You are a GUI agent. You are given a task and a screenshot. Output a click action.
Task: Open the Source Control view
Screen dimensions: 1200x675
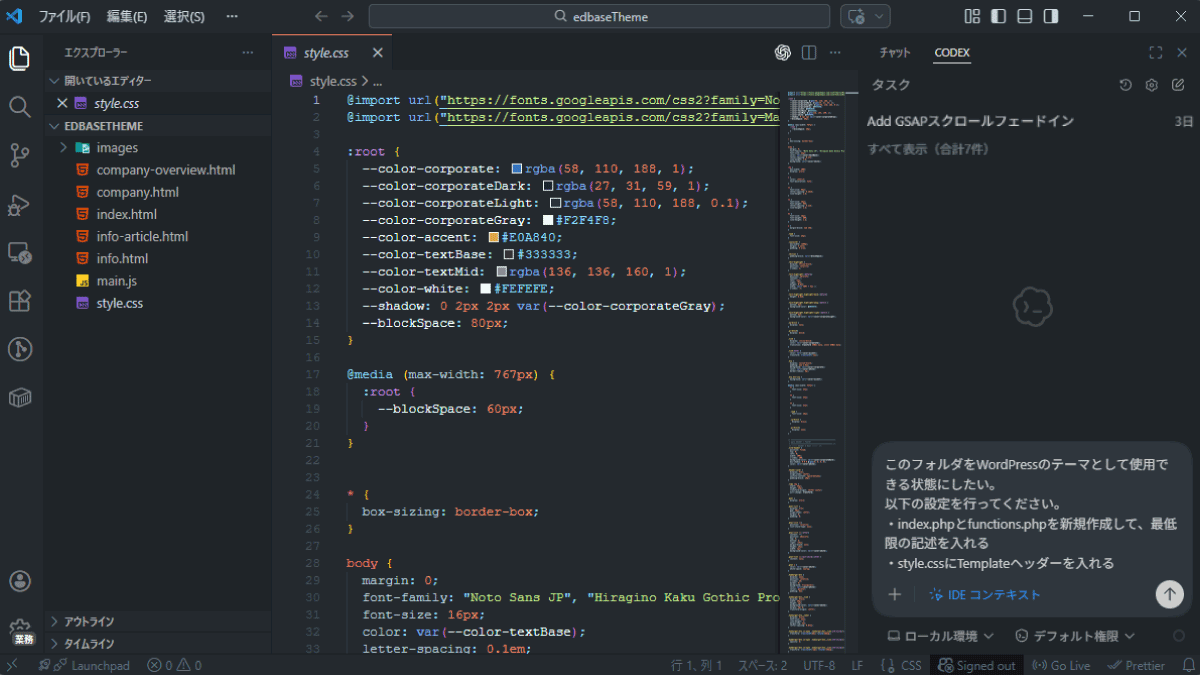19,155
